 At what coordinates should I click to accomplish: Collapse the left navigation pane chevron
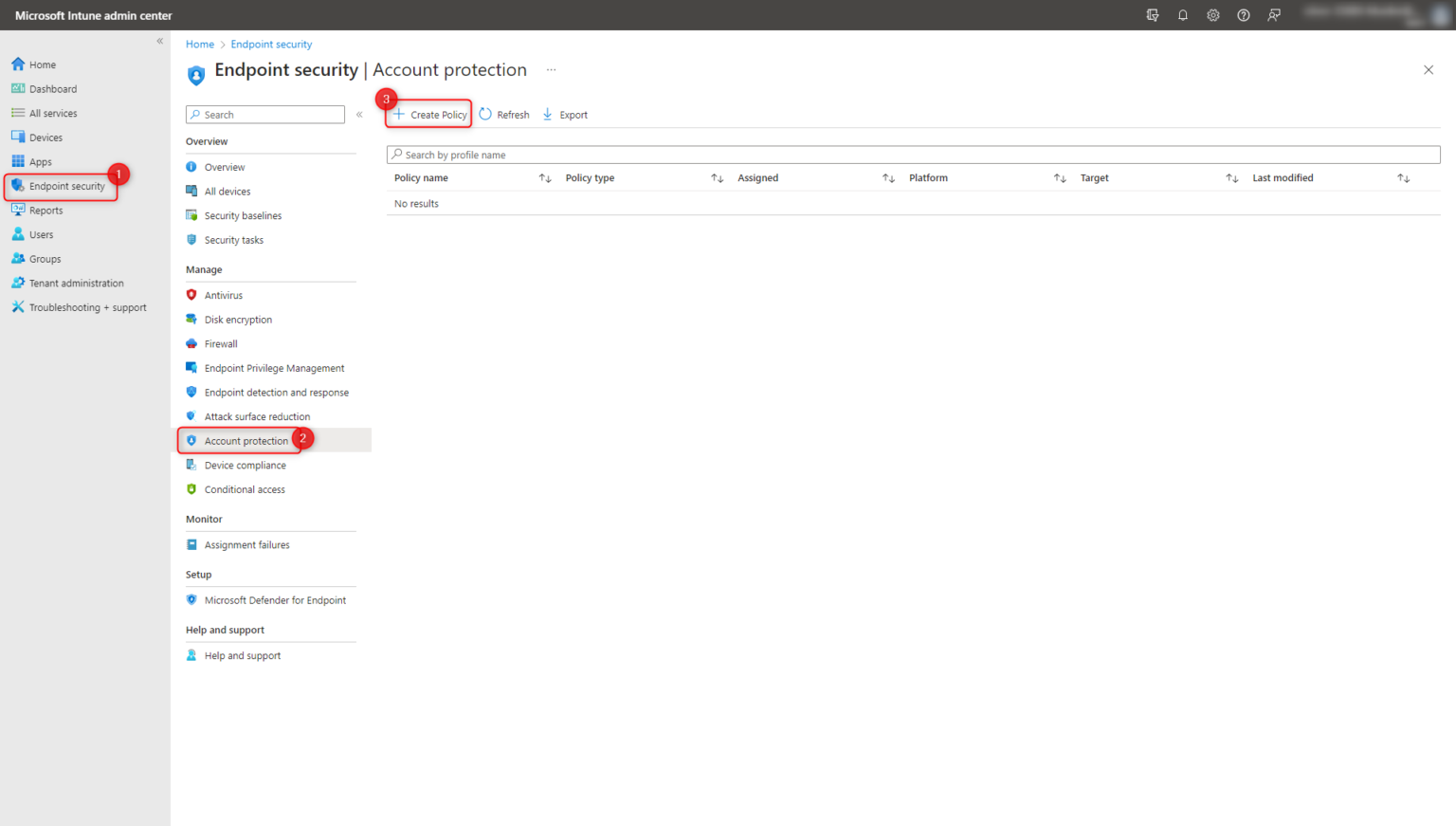pyautogui.click(x=159, y=41)
